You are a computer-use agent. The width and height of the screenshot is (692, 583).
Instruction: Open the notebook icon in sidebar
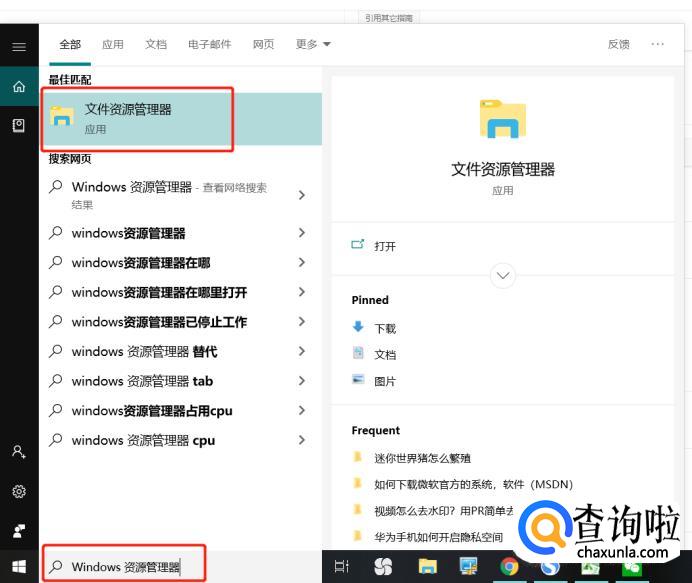pyautogui.click(x=19, y=126)
